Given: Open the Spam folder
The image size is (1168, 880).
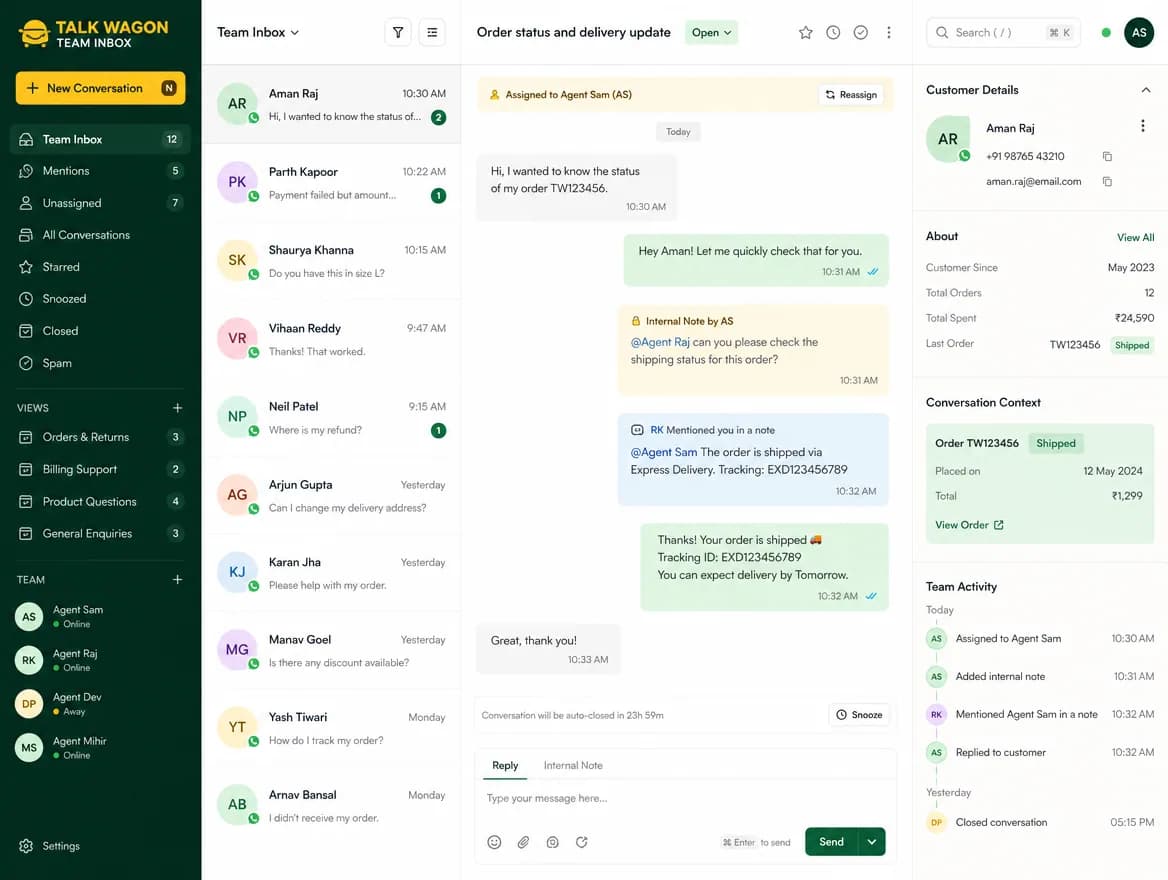Looking at the screenshot, I should [100, 364].
